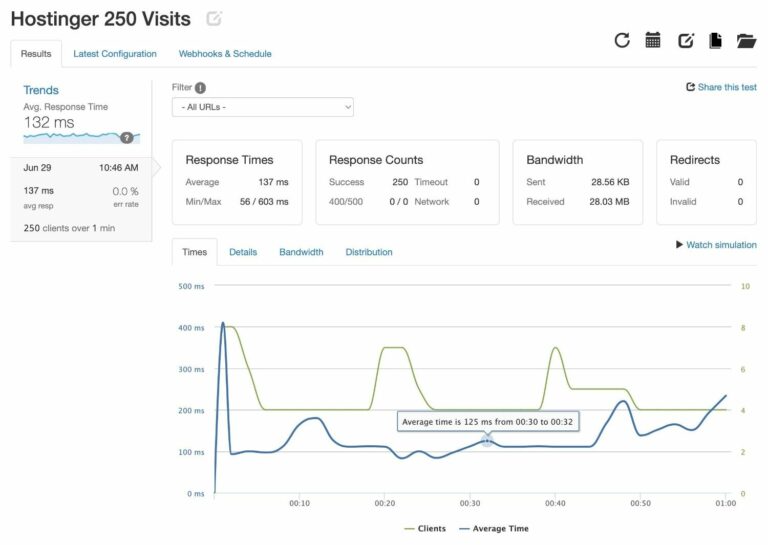Viewport: 768px width, 545px height.
Task: Click the refresh/rerun test icon
Action: pyautogui.click(x=622, y=40)
